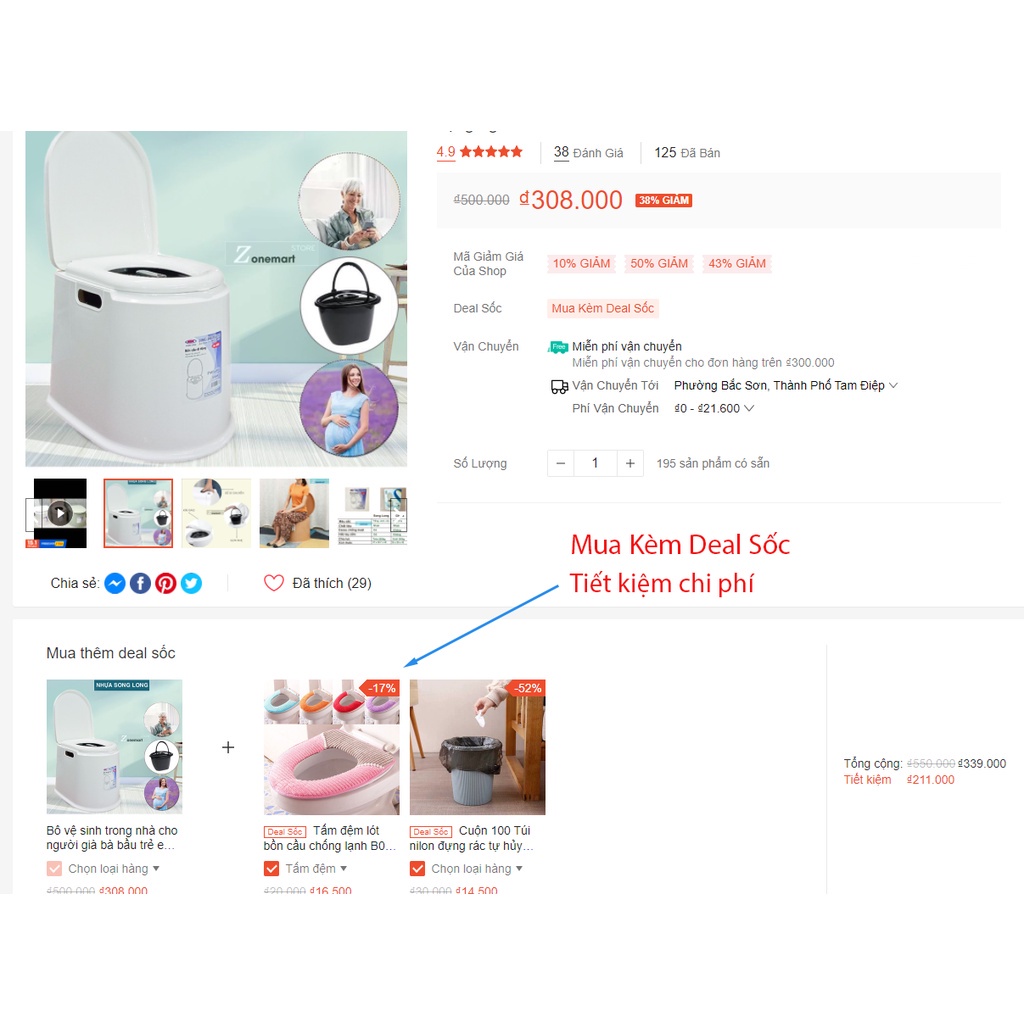The height and width of the screenshot is (1024, 1024).
Task: Uncheck the Cuộn 100 Túi nilon checkbox
Action: [x=417, y=869]
